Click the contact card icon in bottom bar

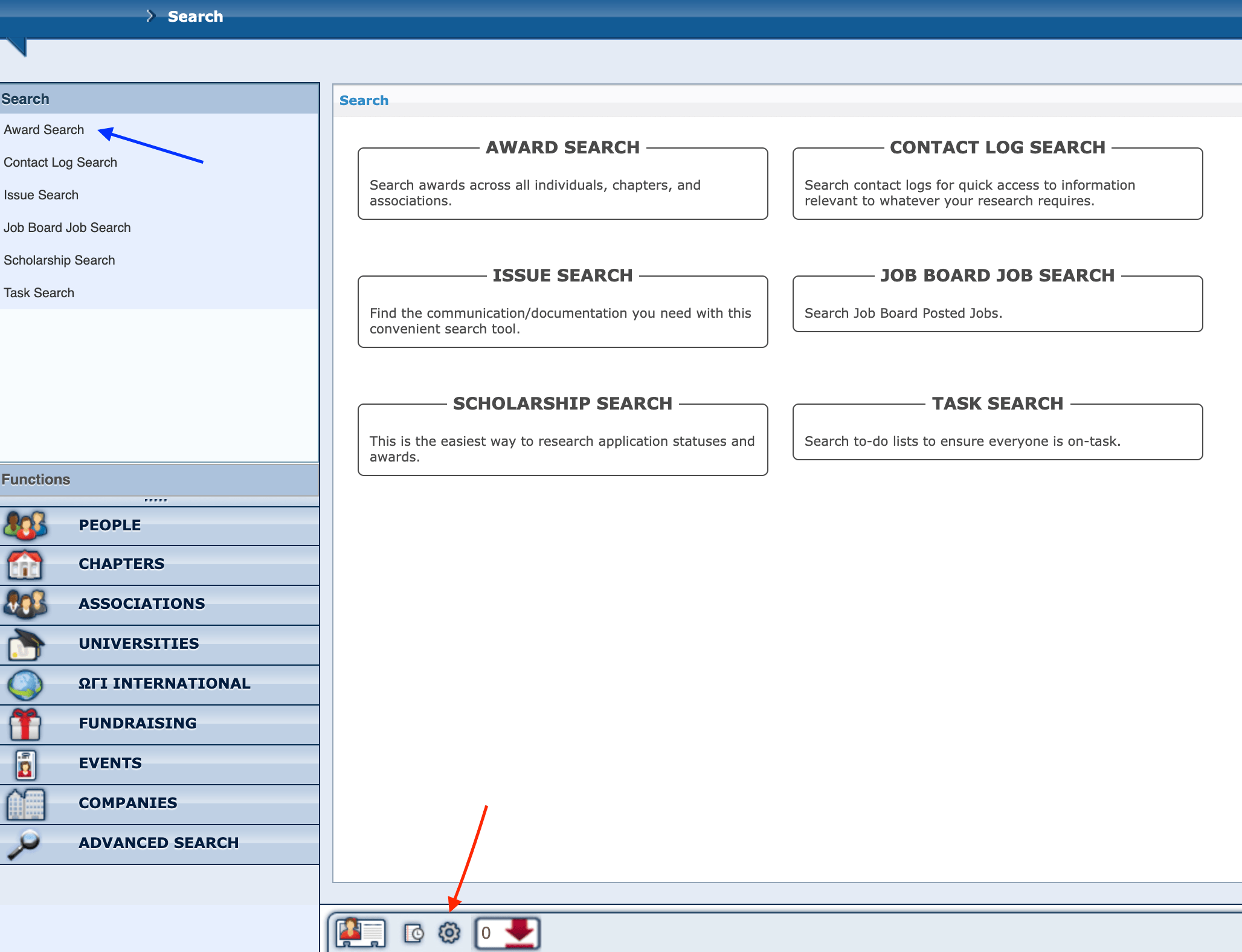pyautogui.click(x=360, y=933)
